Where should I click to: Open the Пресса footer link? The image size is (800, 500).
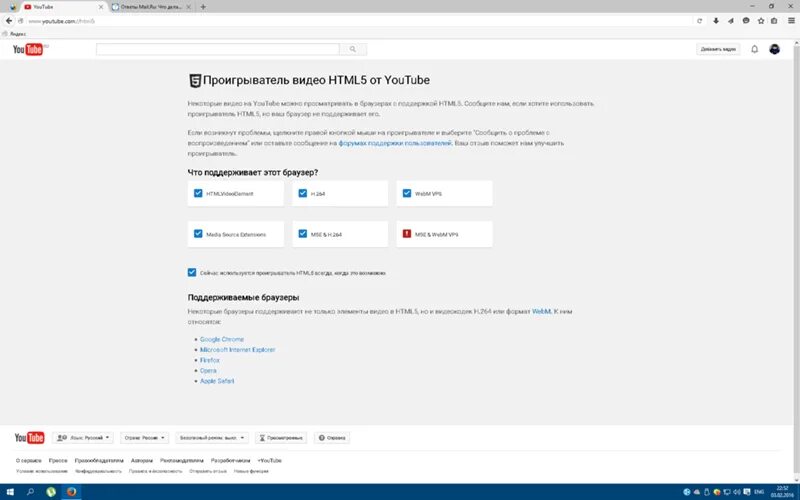(x=58, y=460)
